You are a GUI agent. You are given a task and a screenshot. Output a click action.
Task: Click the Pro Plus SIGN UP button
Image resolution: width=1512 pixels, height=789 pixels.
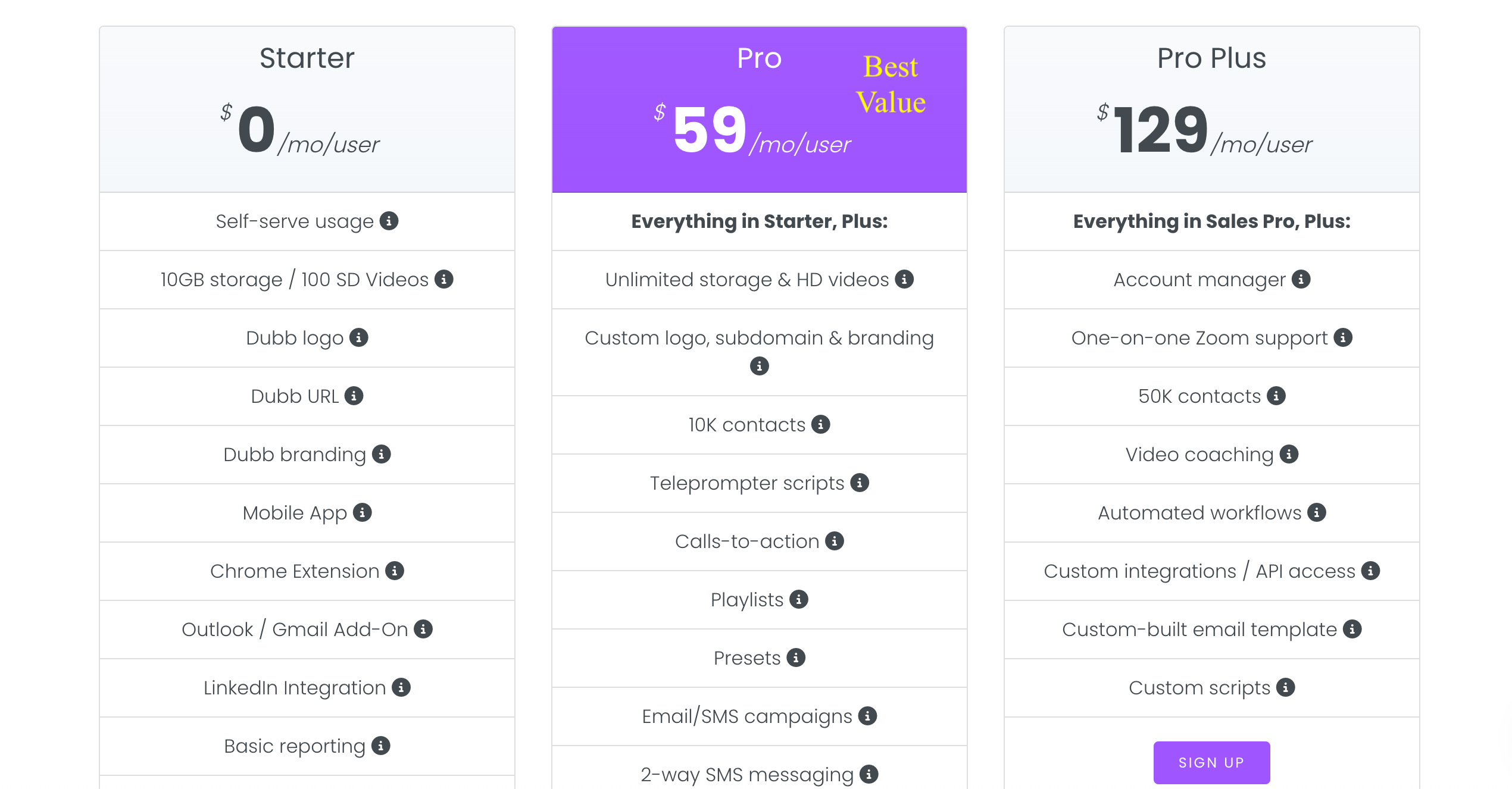tap(1211, 762)
